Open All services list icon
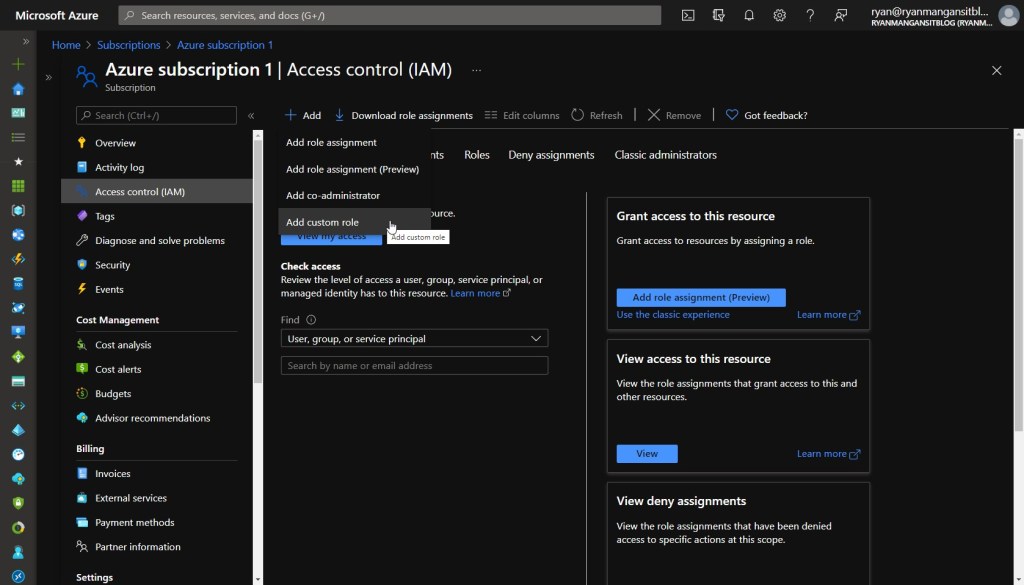Image resolution: width=1024 pixels, height=585 pixels. point(18,137)
